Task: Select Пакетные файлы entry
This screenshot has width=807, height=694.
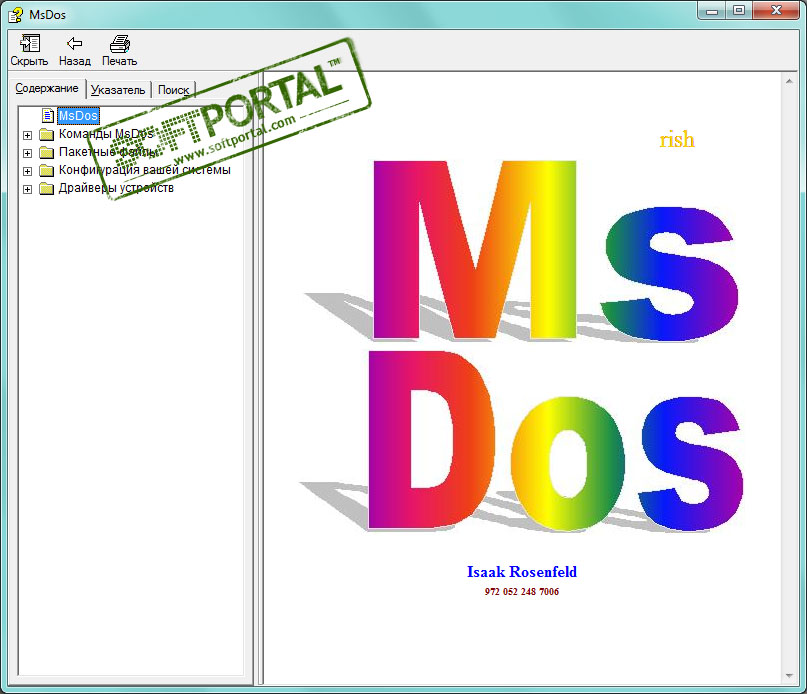Action: pyautogui.click(x=109, y=152)
